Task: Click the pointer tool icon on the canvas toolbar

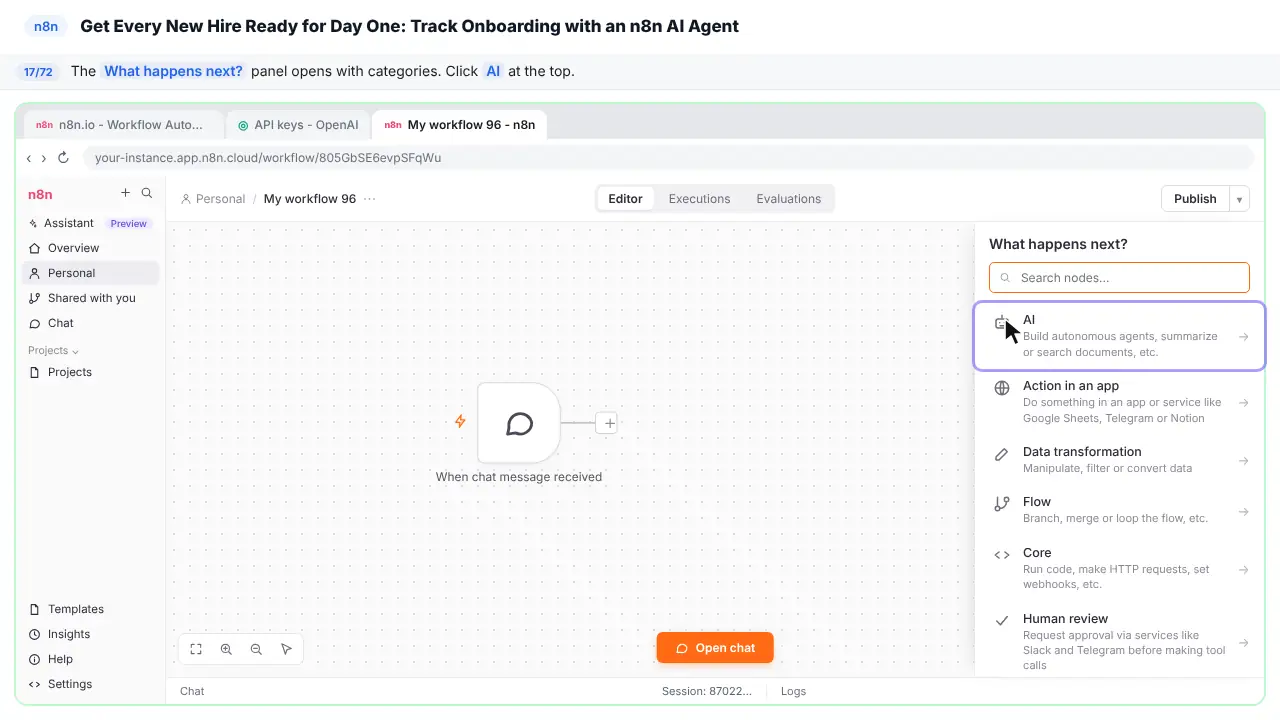Action: point(286,649)
